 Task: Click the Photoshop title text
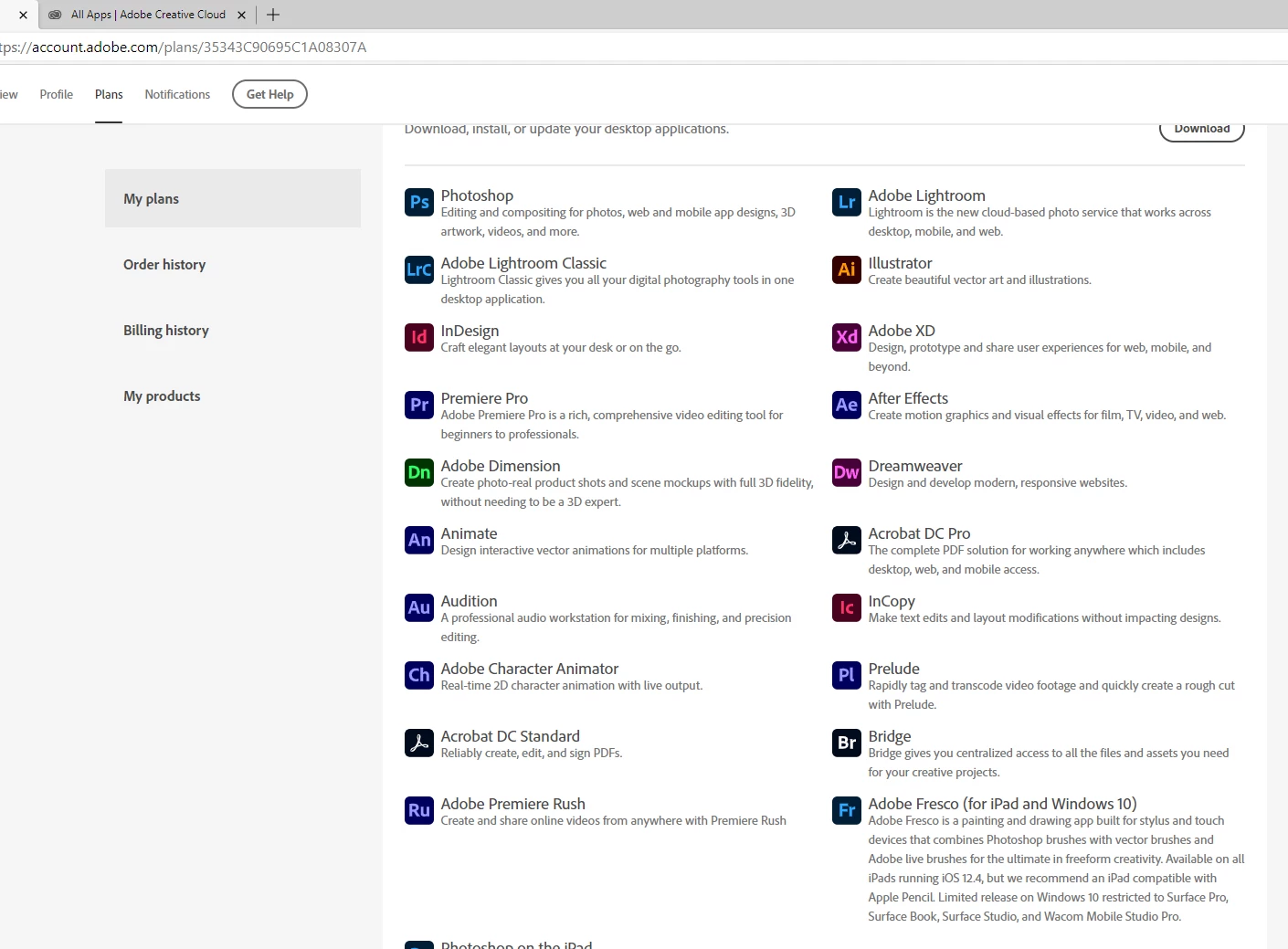click(477, 195)
